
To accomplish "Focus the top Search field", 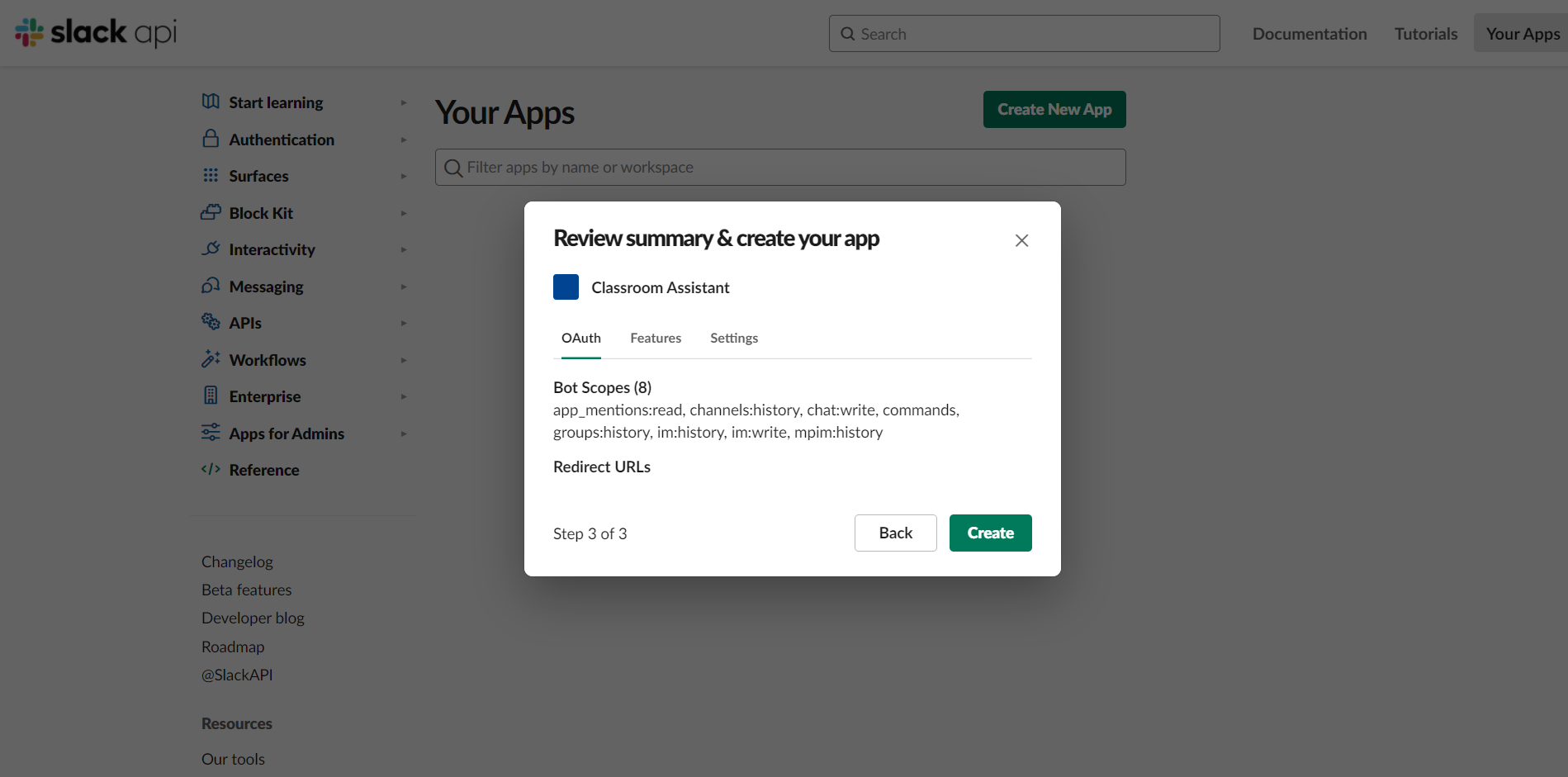I will (x=1025, y=34).
